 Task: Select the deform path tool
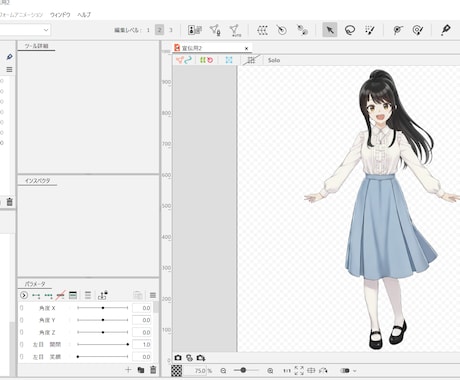coord(398,30)
